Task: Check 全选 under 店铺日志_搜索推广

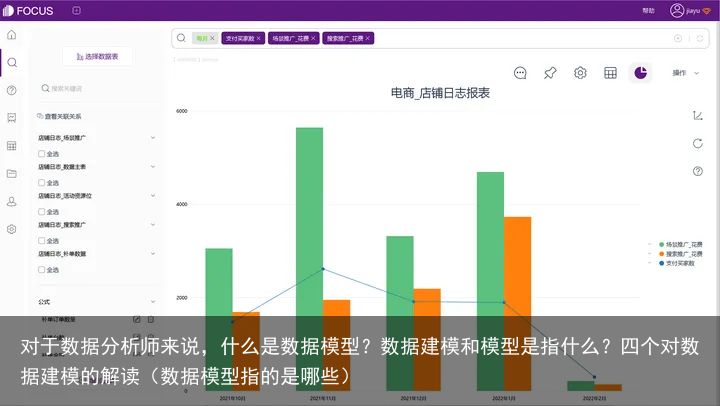Action: 42,241
